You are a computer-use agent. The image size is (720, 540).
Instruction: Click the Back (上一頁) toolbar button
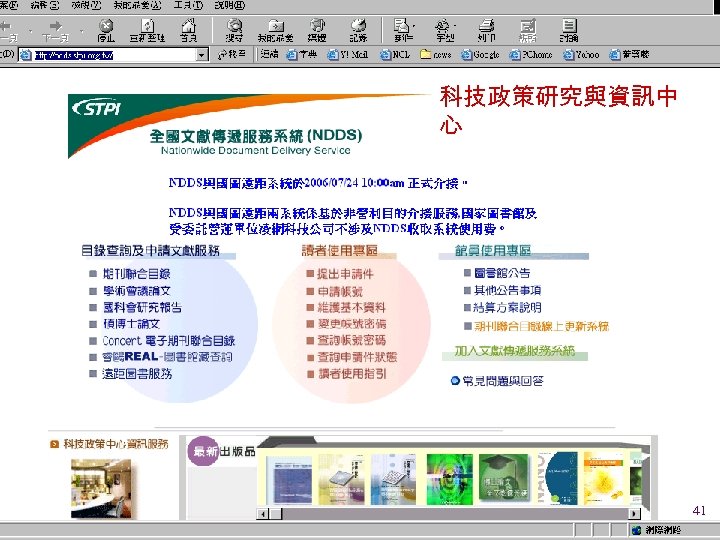pos(8,31)
